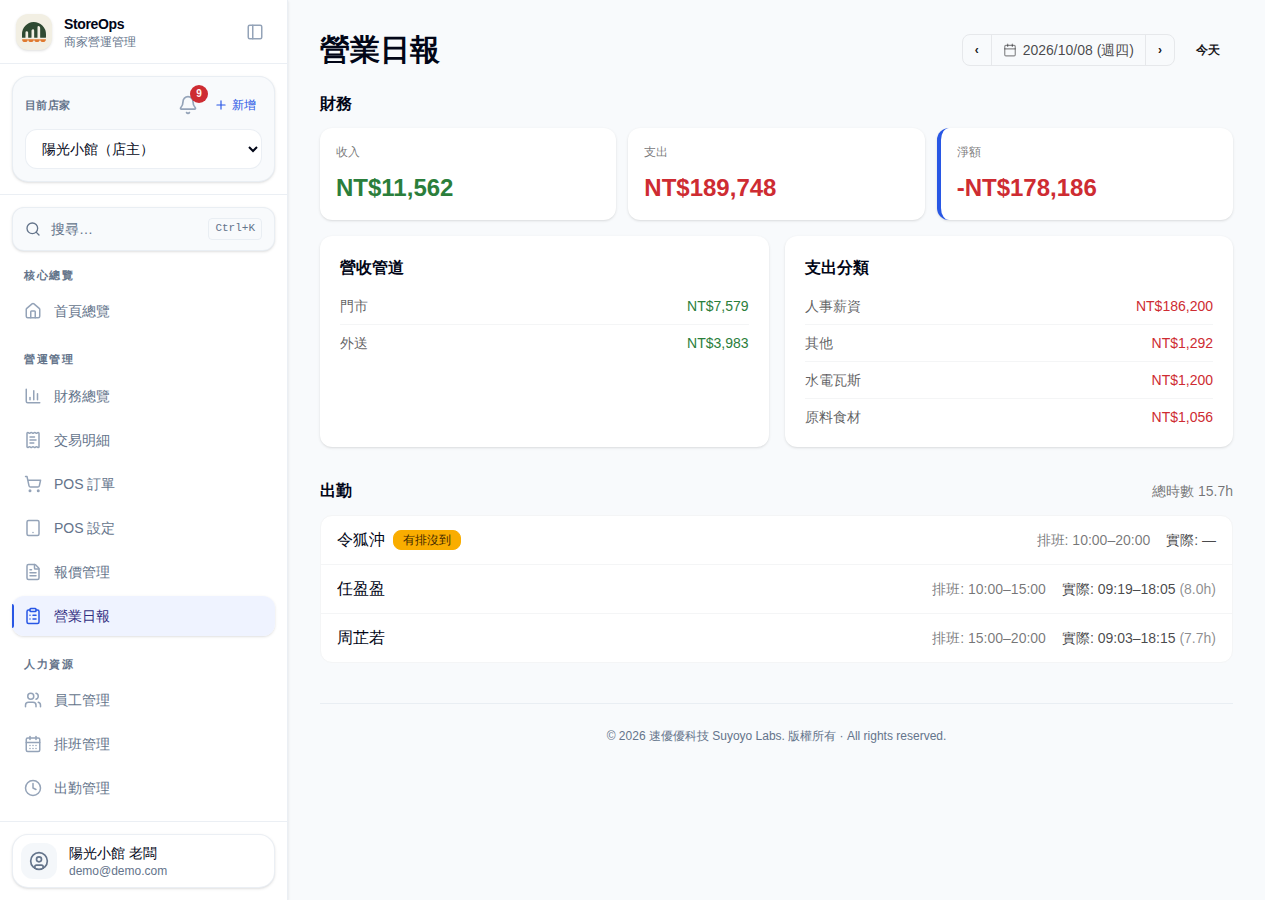
Task: Click the 水電瓦斯 expense row label
Action: click(833, 380)
